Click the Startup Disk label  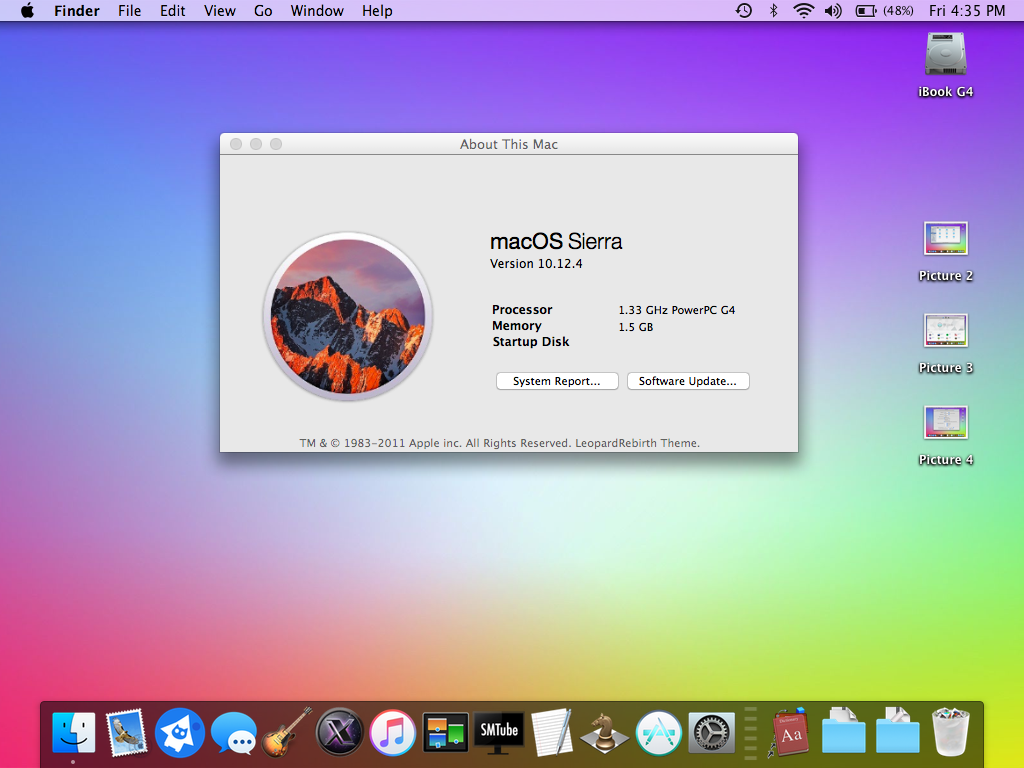point(531,342)
